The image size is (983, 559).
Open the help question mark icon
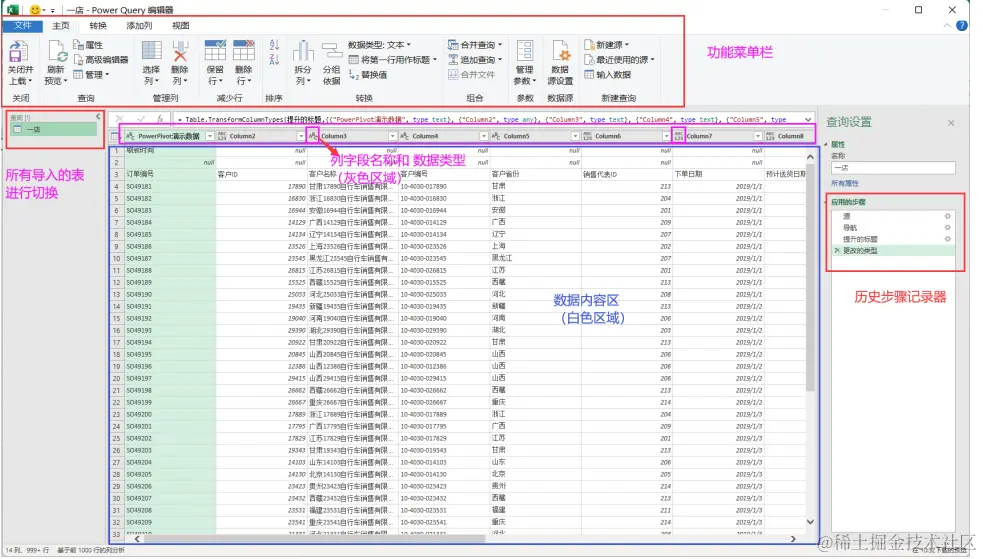point(962,26)
